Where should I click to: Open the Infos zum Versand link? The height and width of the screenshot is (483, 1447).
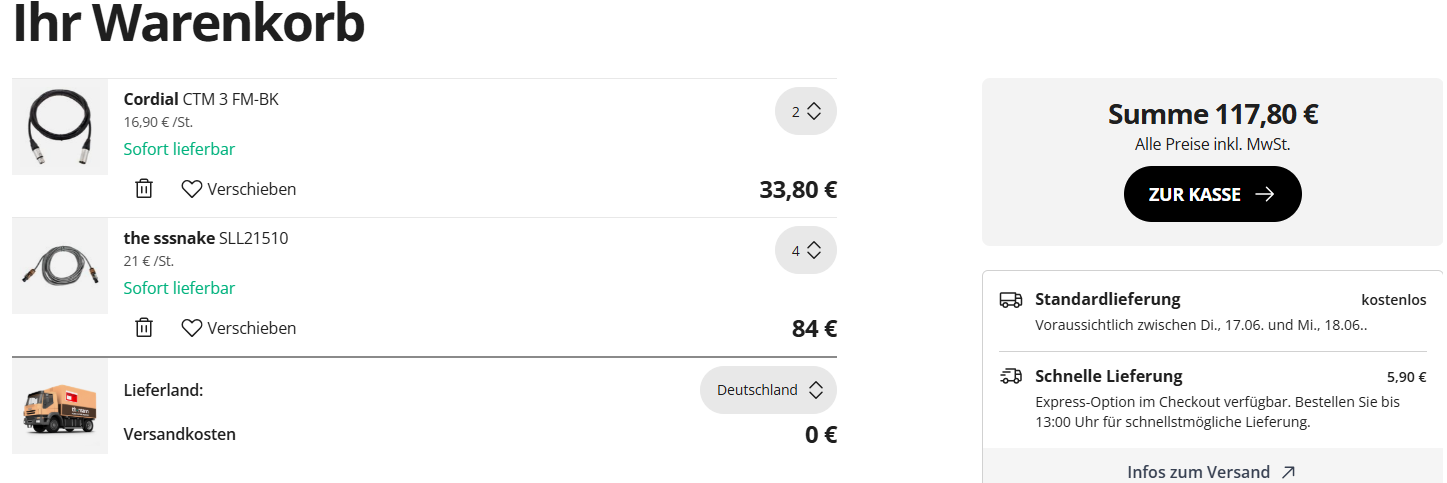[x=1212, y=472]
